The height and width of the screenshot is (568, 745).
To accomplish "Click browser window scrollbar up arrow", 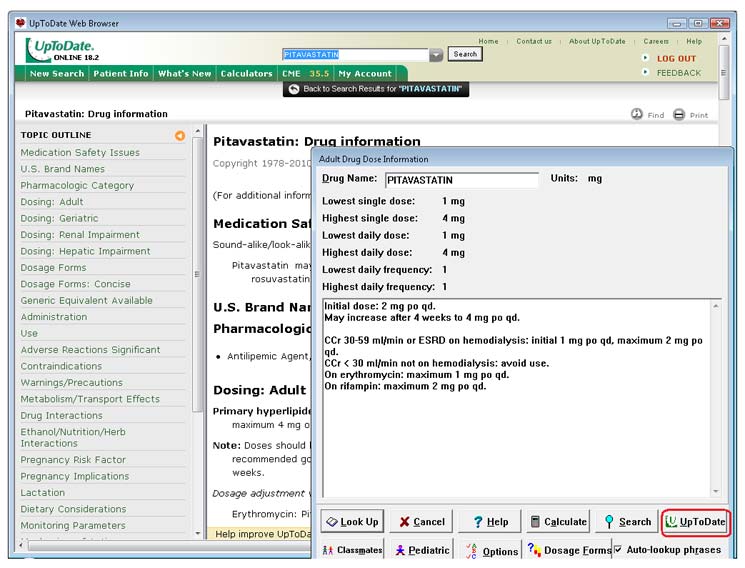I will (x=724, y=39).
